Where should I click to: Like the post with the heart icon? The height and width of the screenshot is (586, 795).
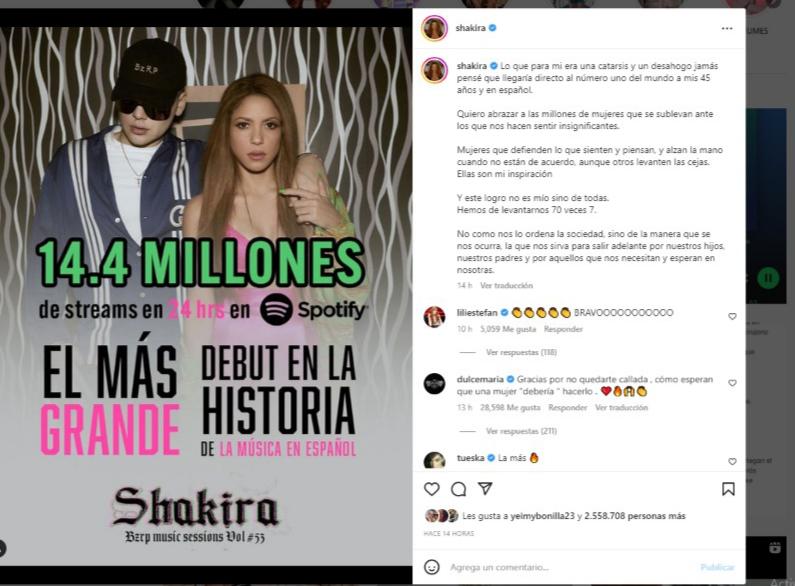[x=431, y=489]
